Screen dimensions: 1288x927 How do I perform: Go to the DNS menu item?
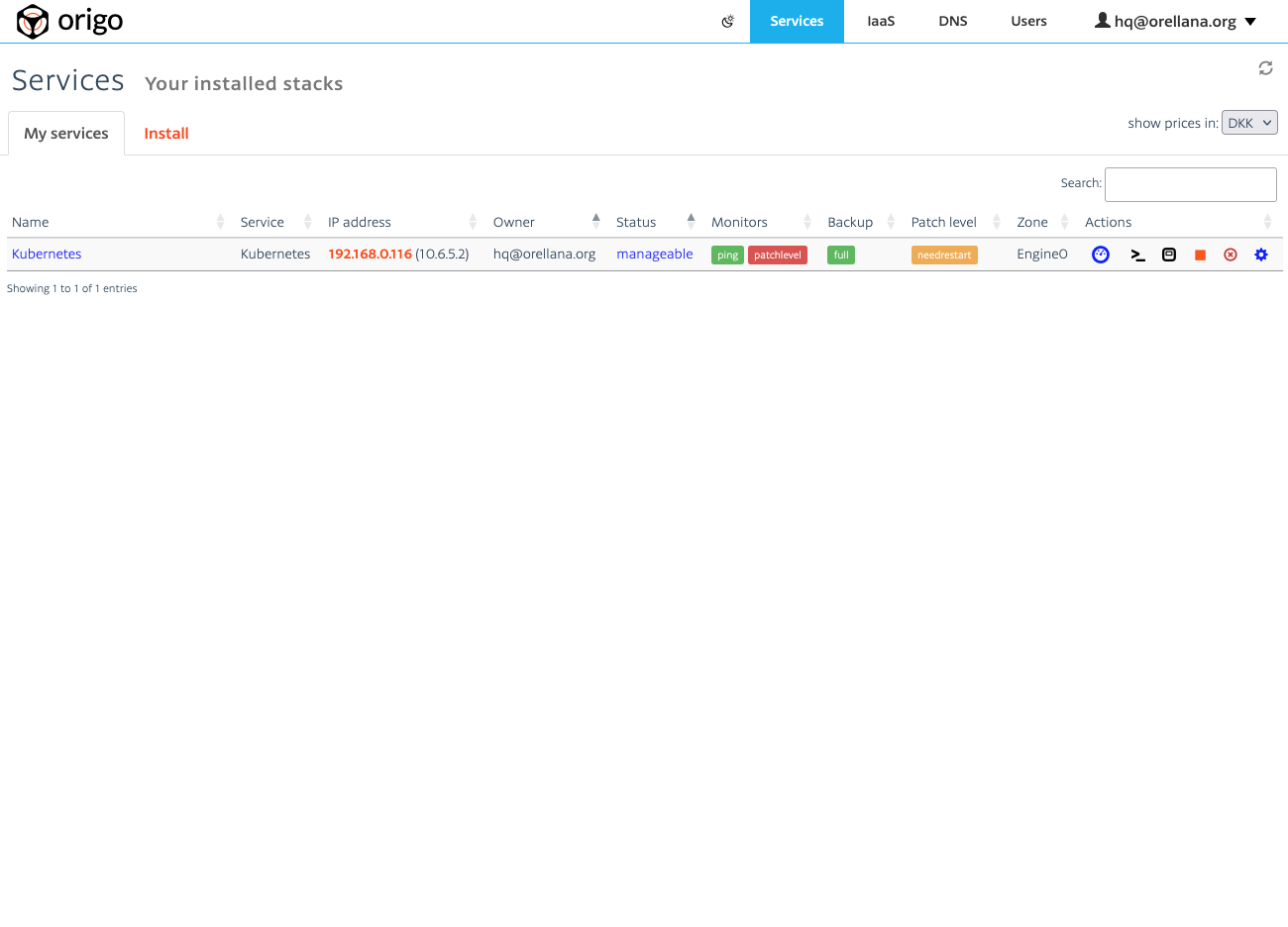tap(952, 21)
